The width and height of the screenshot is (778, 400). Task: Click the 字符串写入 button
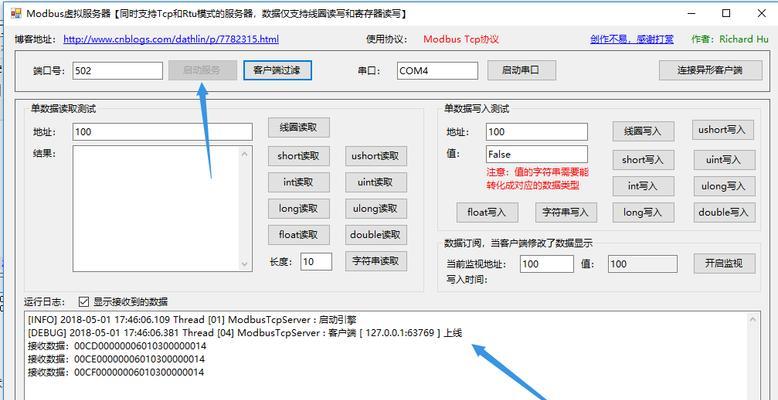point(566,212)
